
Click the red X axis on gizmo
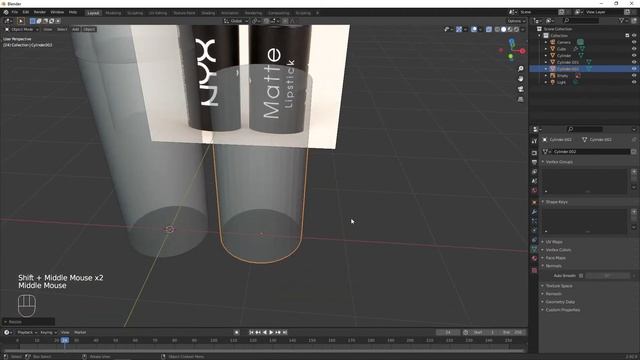(522, 51)
